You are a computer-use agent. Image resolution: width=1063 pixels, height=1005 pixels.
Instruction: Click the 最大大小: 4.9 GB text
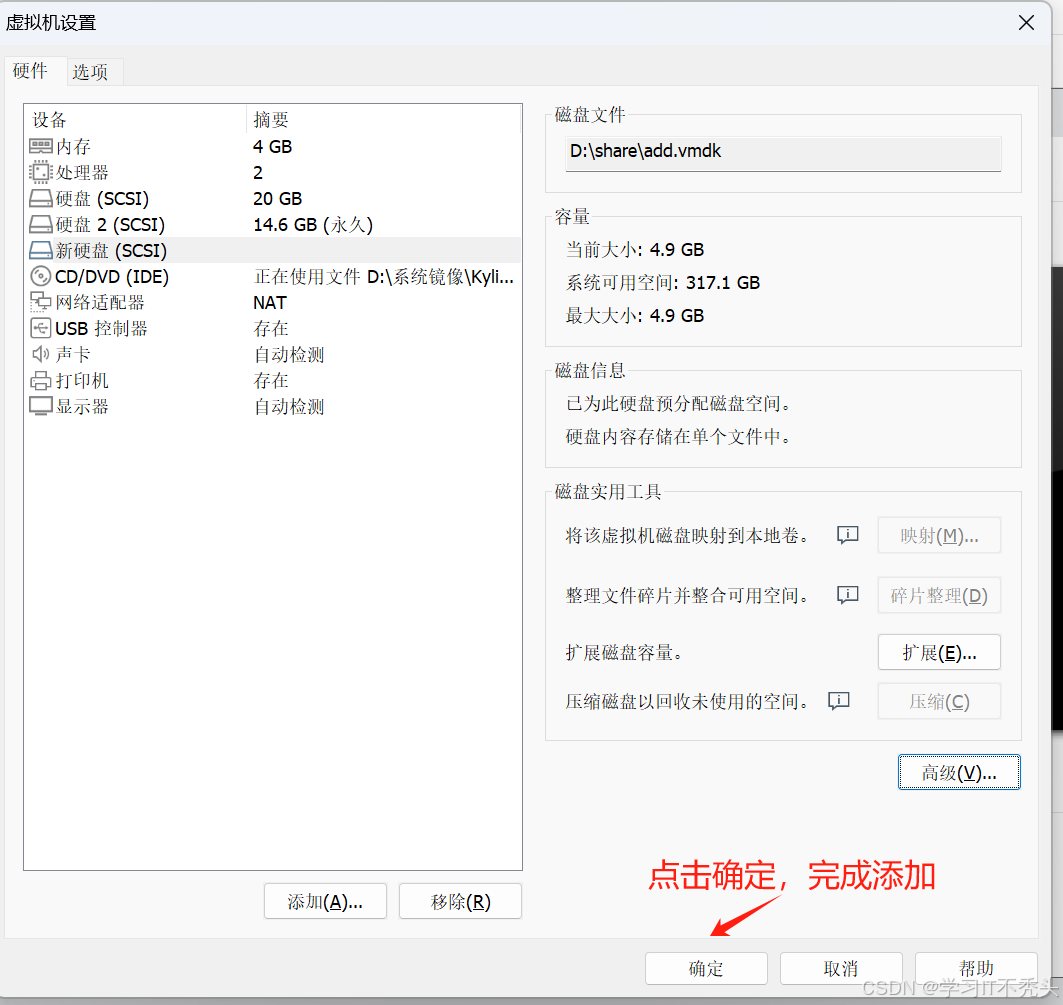(635, 315)
